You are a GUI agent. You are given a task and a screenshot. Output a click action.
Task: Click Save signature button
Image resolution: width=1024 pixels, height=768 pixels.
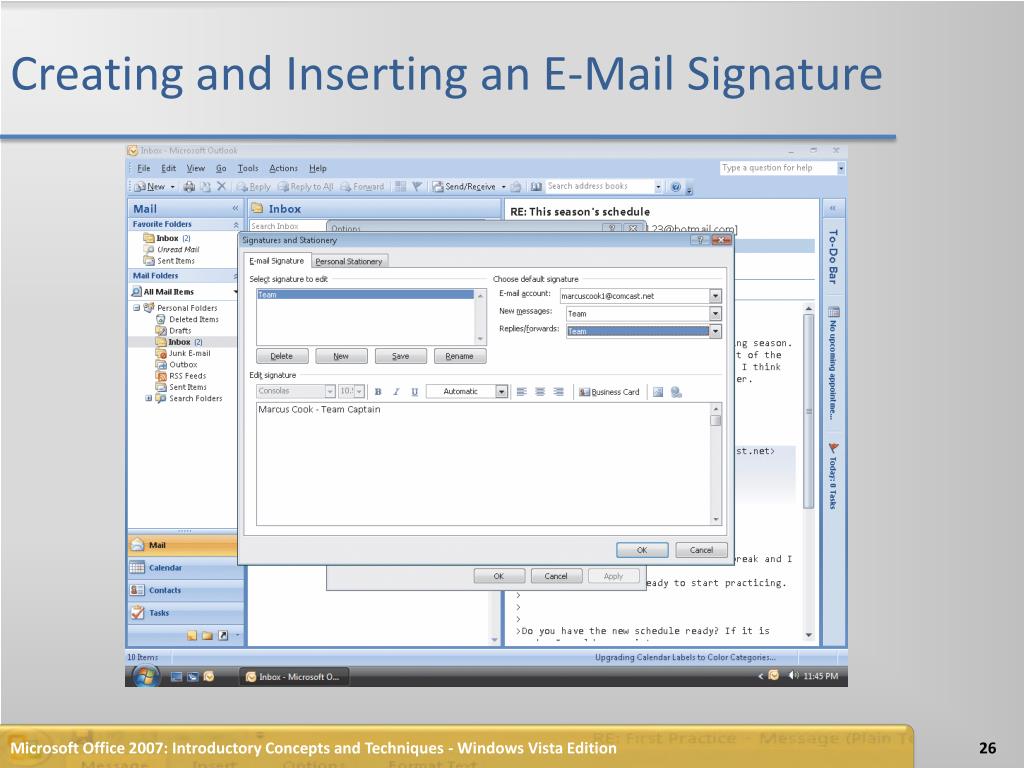tap(400, 356)
